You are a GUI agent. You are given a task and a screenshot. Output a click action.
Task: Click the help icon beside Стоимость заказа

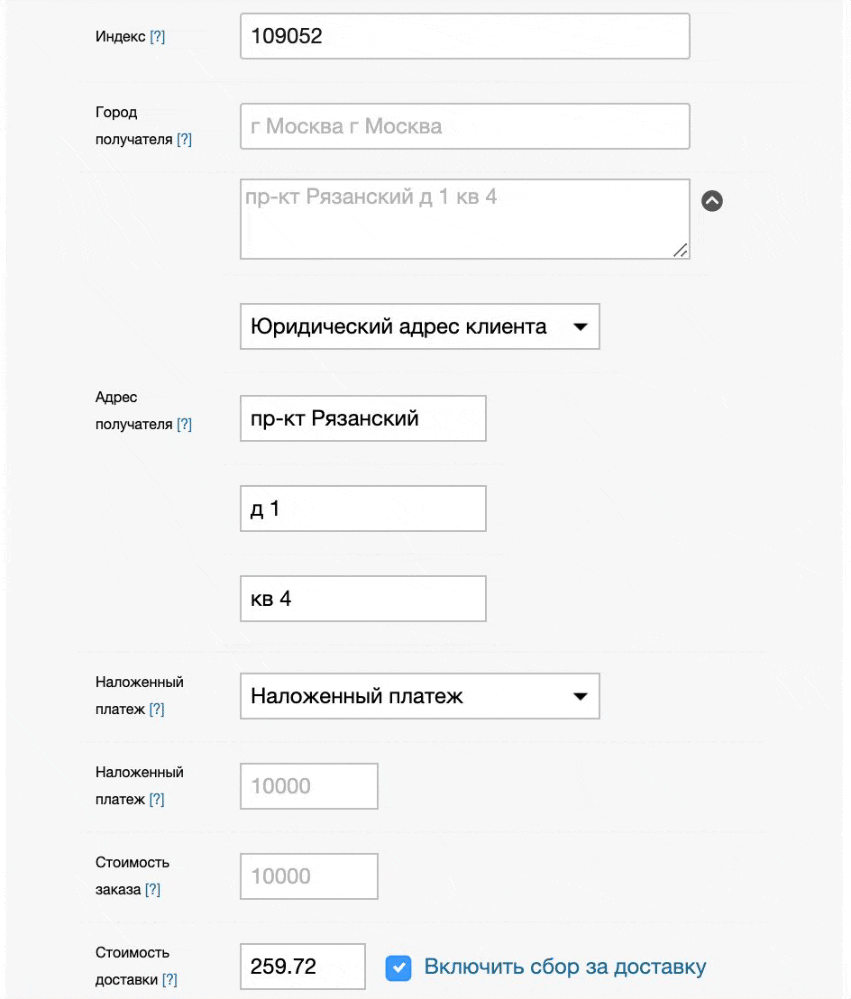pos(153,889)
